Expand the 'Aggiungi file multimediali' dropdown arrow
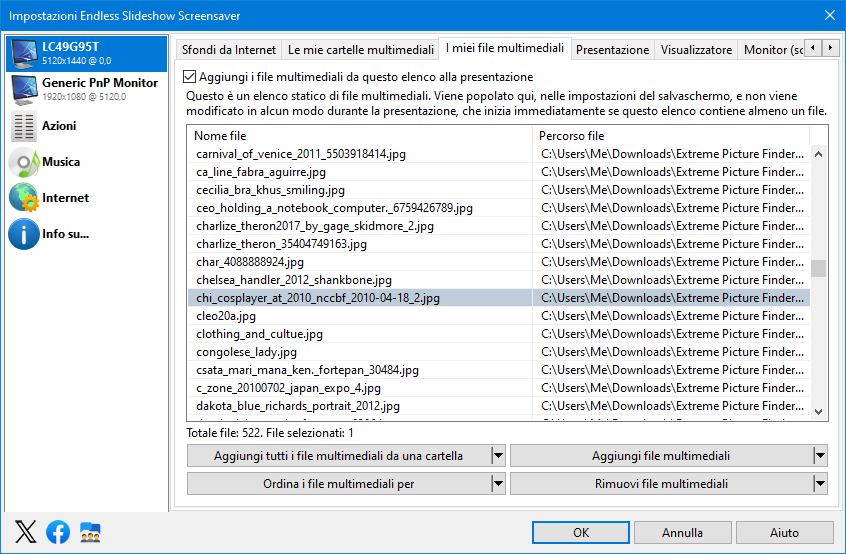 pos(820,456)
